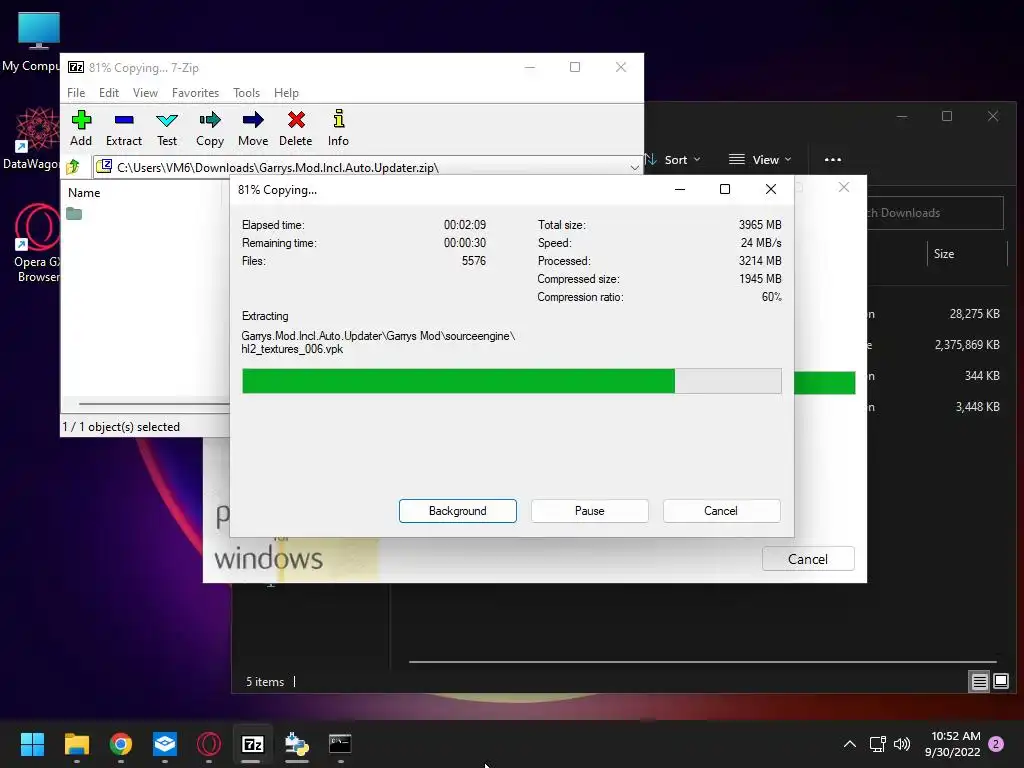Image resolution: width=1024 pixels, height=768 pixels.
Task: Open network status in system tray
Action: tap(878, 744)
